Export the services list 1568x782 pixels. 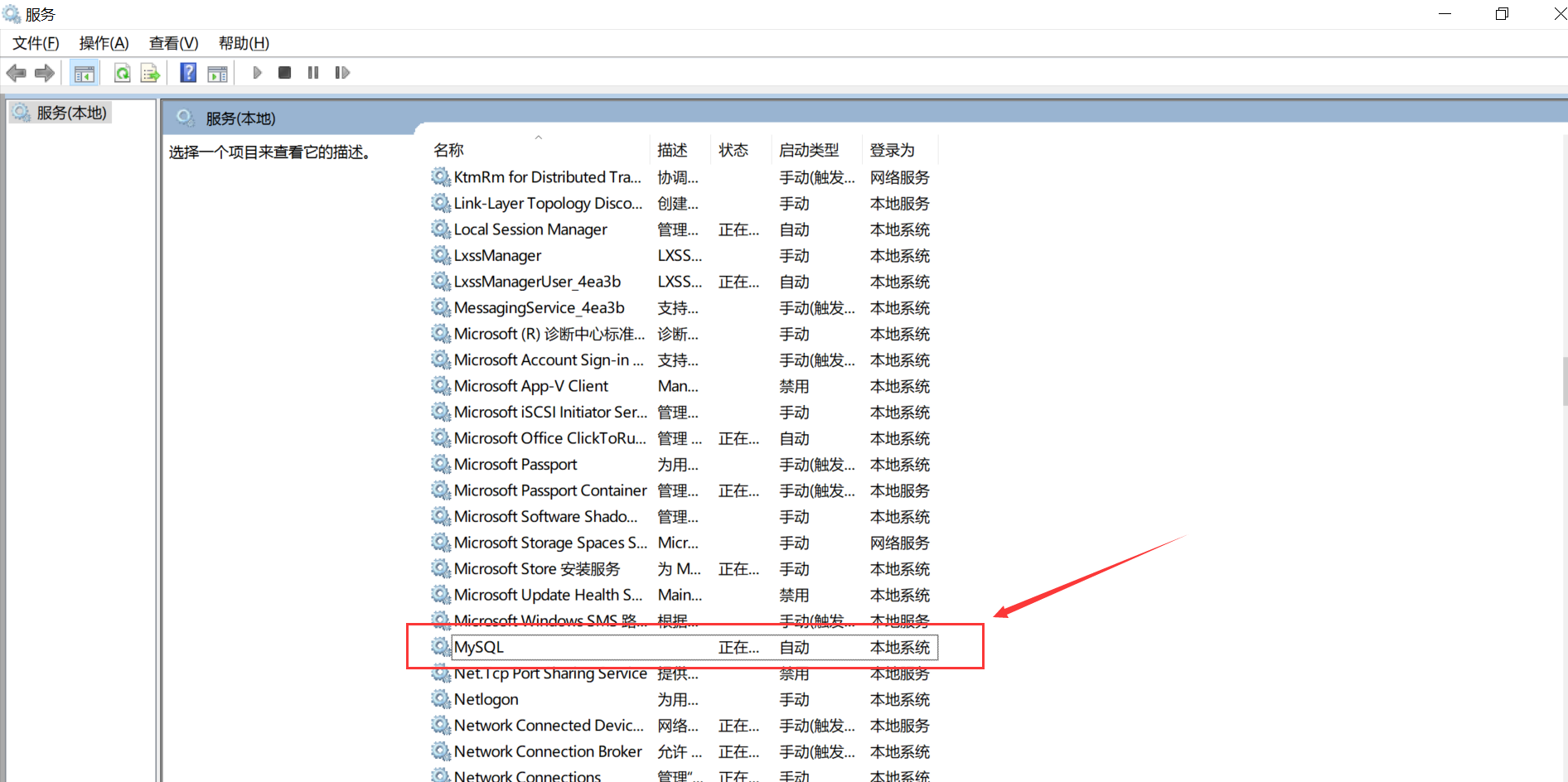[150, 73]
